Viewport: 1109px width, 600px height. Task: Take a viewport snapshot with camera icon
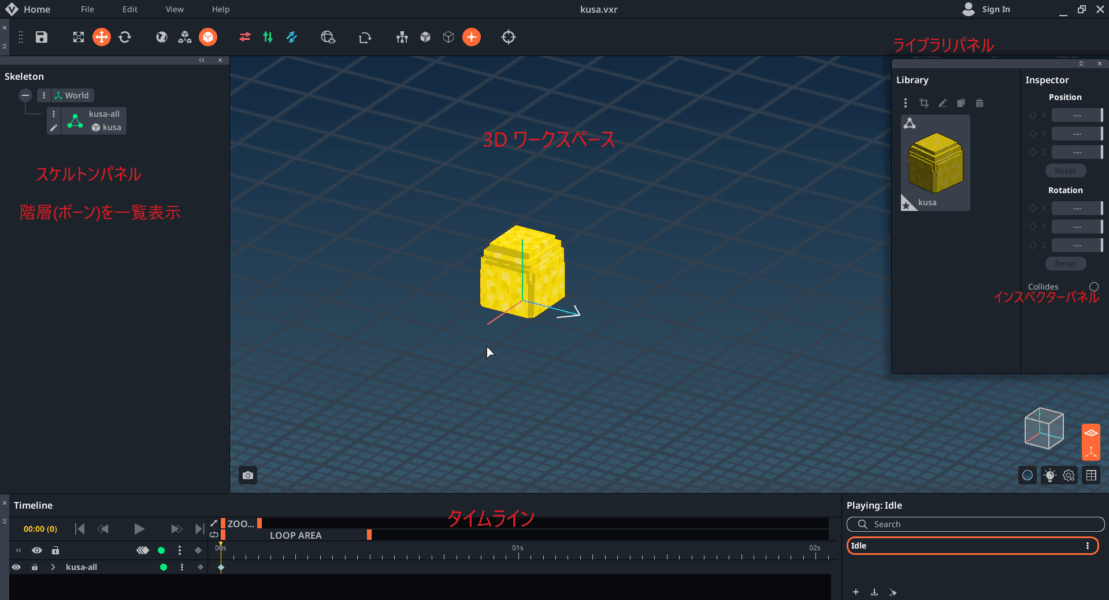248,475
